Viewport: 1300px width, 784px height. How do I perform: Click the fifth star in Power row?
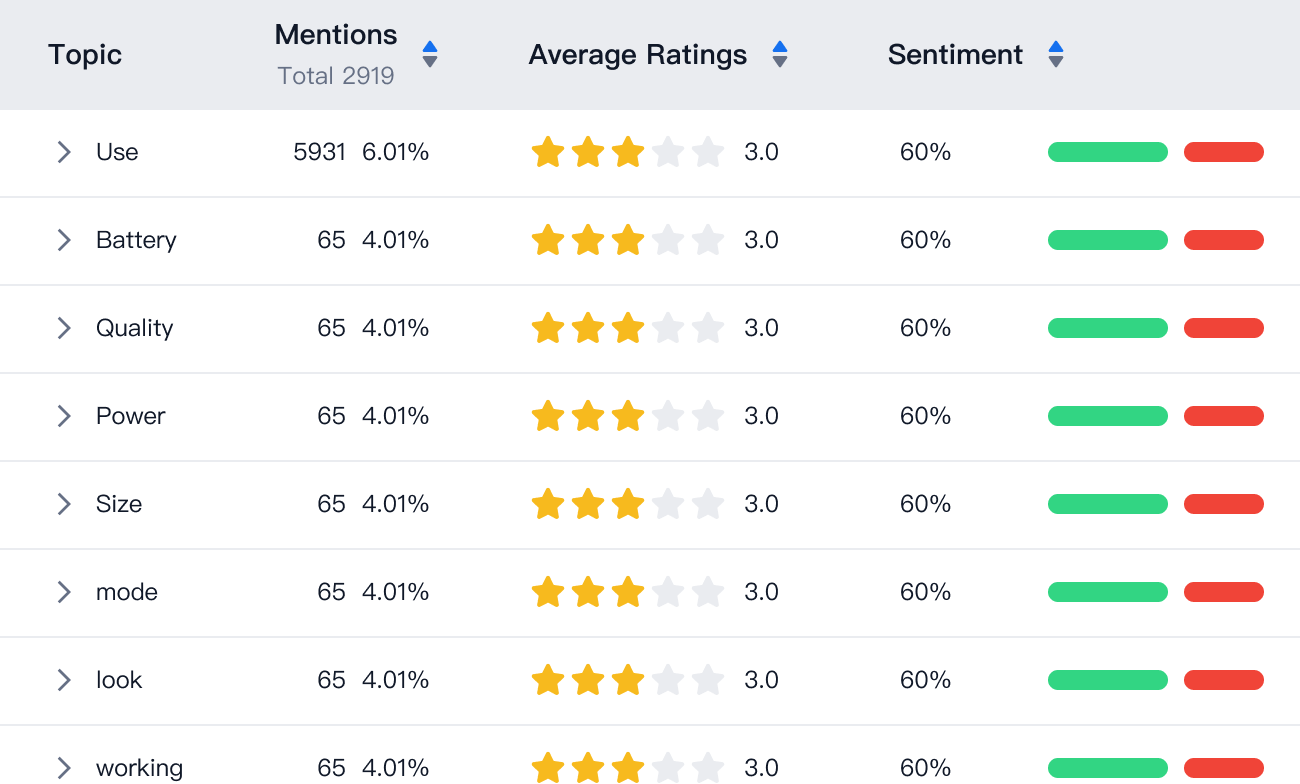tap(708, 416)
